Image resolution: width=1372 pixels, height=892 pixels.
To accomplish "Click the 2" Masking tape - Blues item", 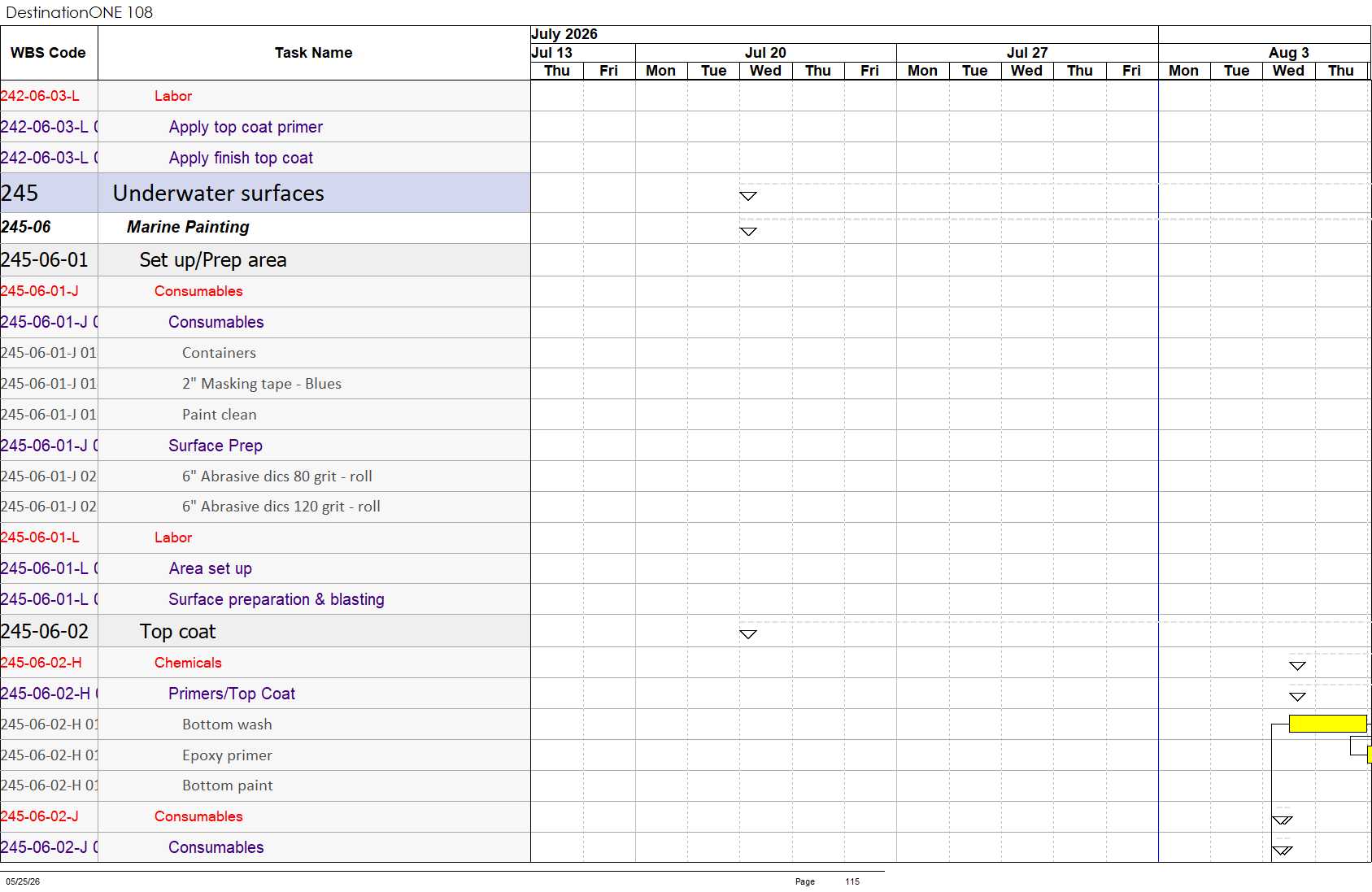I will 262,384.
